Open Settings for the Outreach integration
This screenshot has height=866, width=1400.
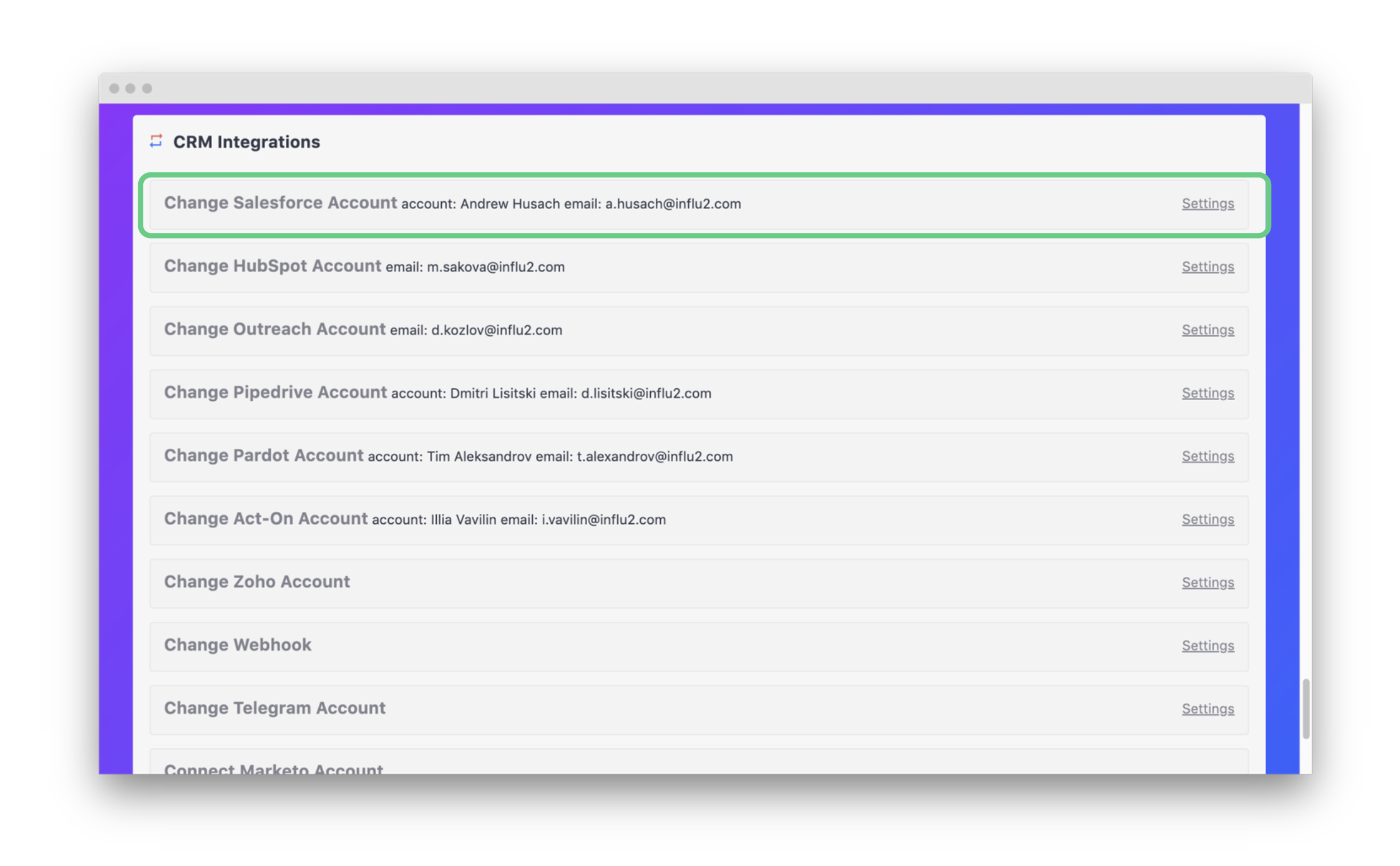1207,329
